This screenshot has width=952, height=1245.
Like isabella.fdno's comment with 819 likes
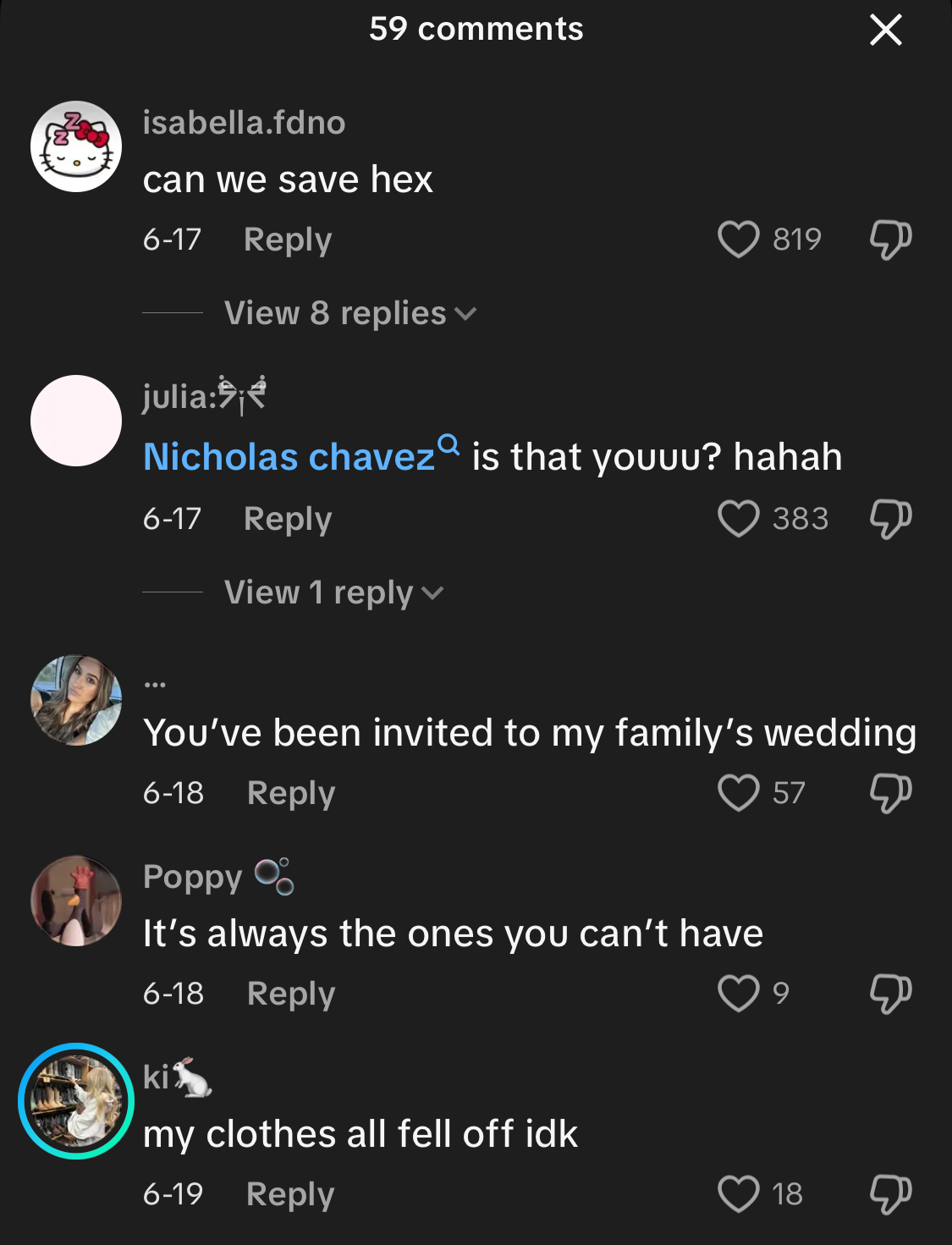coord(738,240)
